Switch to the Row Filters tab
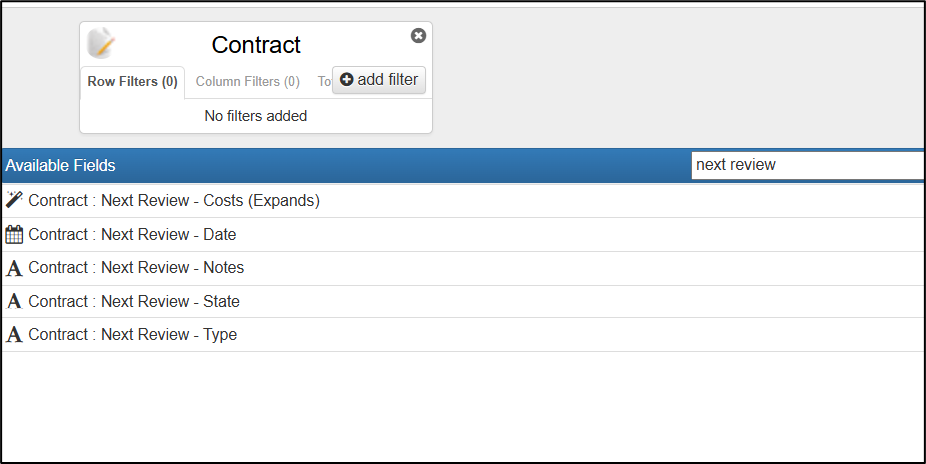 pos(132,81)
